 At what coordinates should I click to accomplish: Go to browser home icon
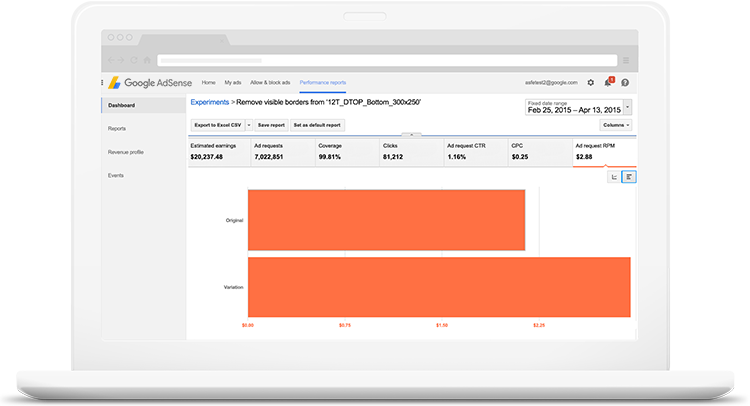point(147,60)
